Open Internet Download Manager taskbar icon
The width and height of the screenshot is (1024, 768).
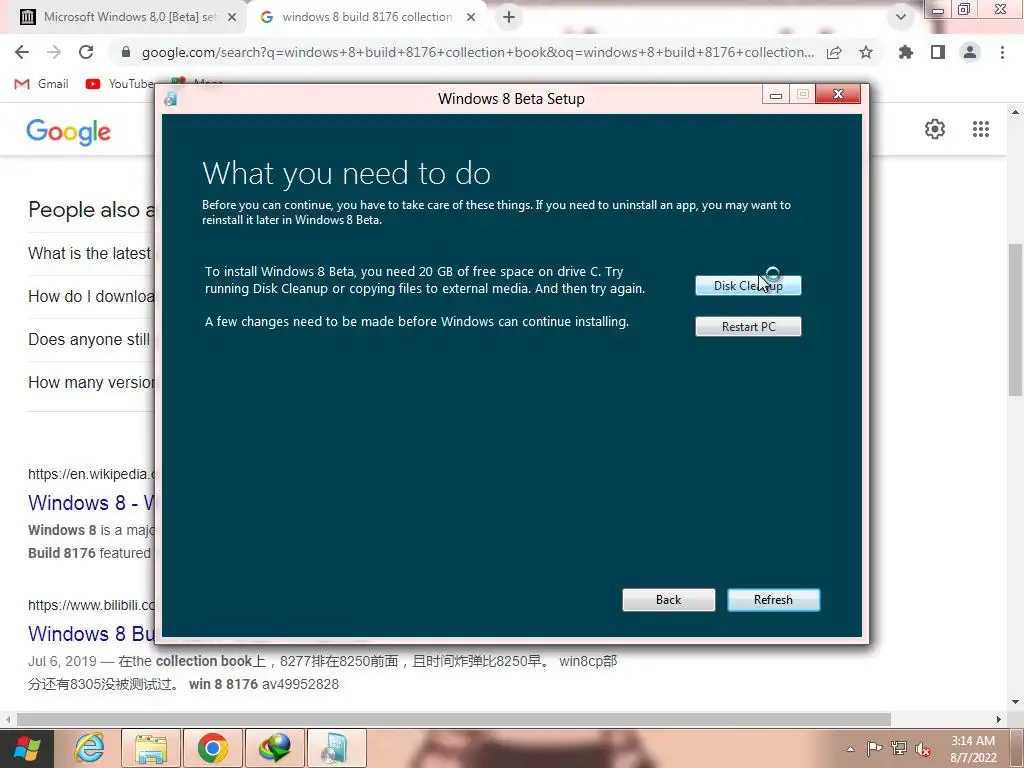[x=274, y=748]
